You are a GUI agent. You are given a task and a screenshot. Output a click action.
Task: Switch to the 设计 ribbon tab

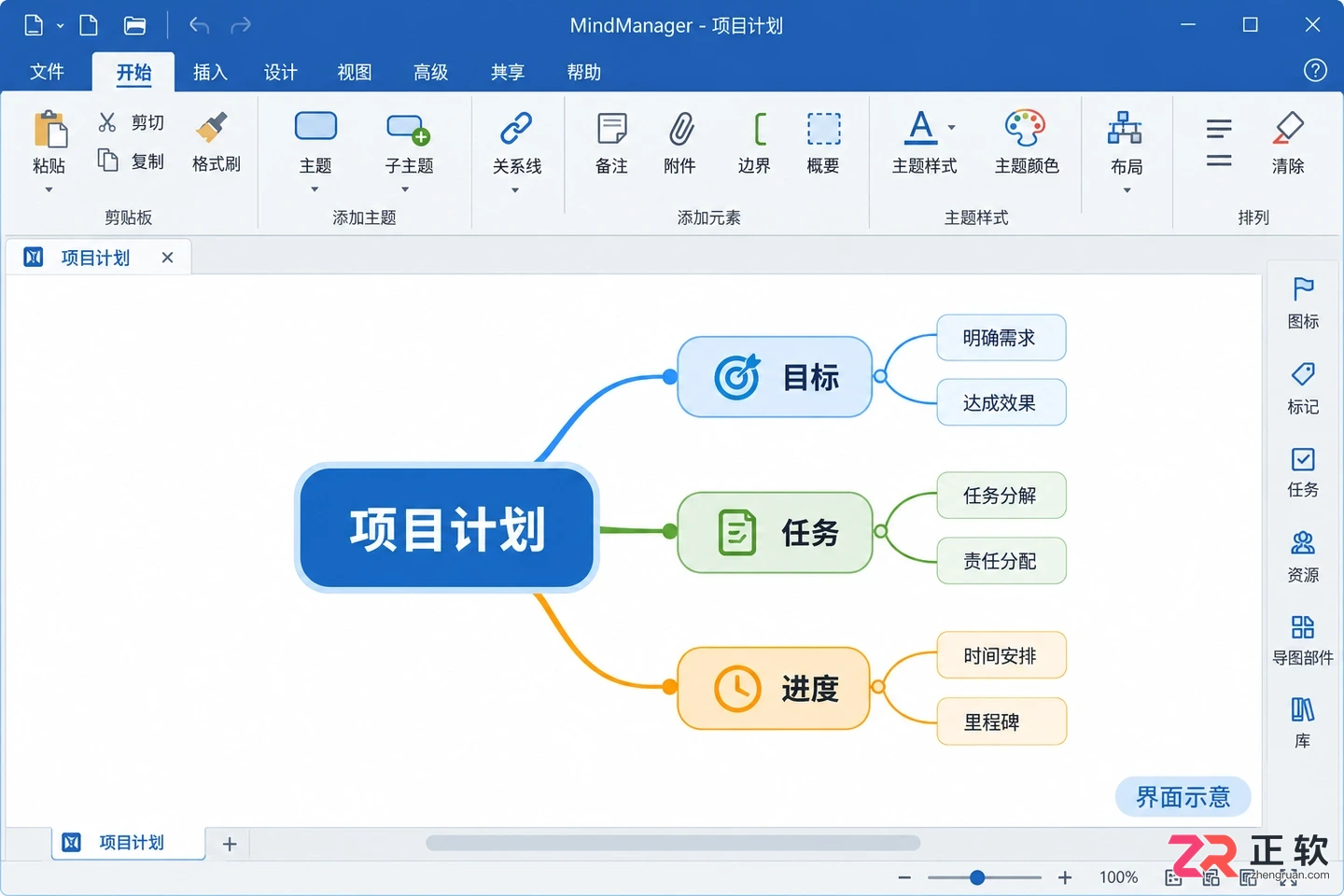(x=281, y=72)
